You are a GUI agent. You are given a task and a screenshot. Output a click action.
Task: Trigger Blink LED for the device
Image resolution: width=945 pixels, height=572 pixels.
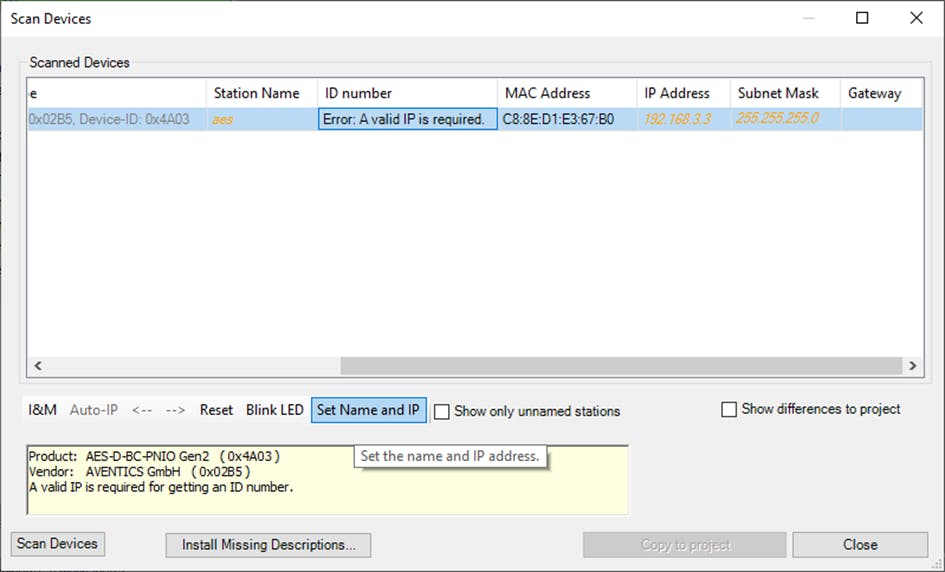tap(275, 410)
